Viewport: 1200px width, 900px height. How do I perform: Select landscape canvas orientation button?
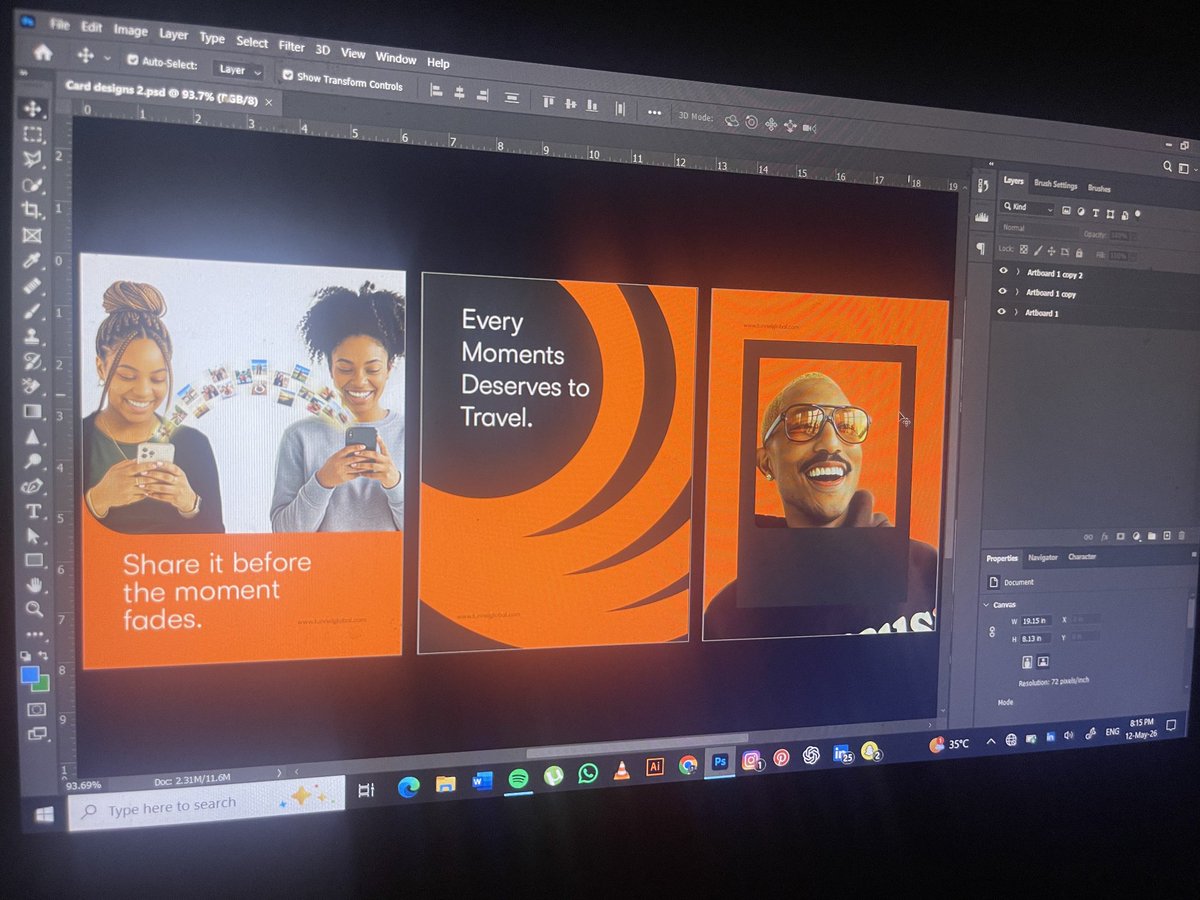[x=1043, y=661]
